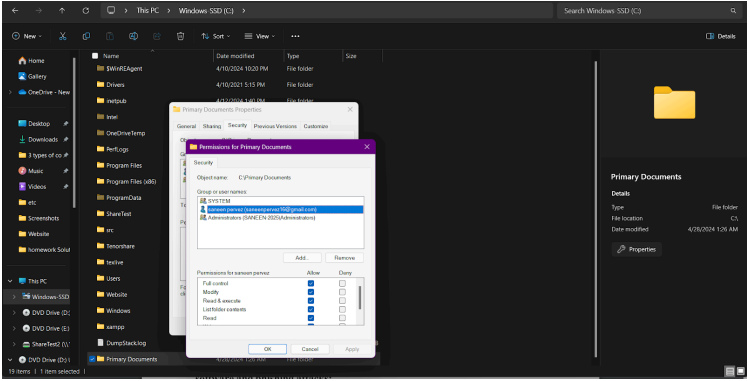Check Deny for Read permission
The image size is (750, 381).
click(x=342, y=318)
